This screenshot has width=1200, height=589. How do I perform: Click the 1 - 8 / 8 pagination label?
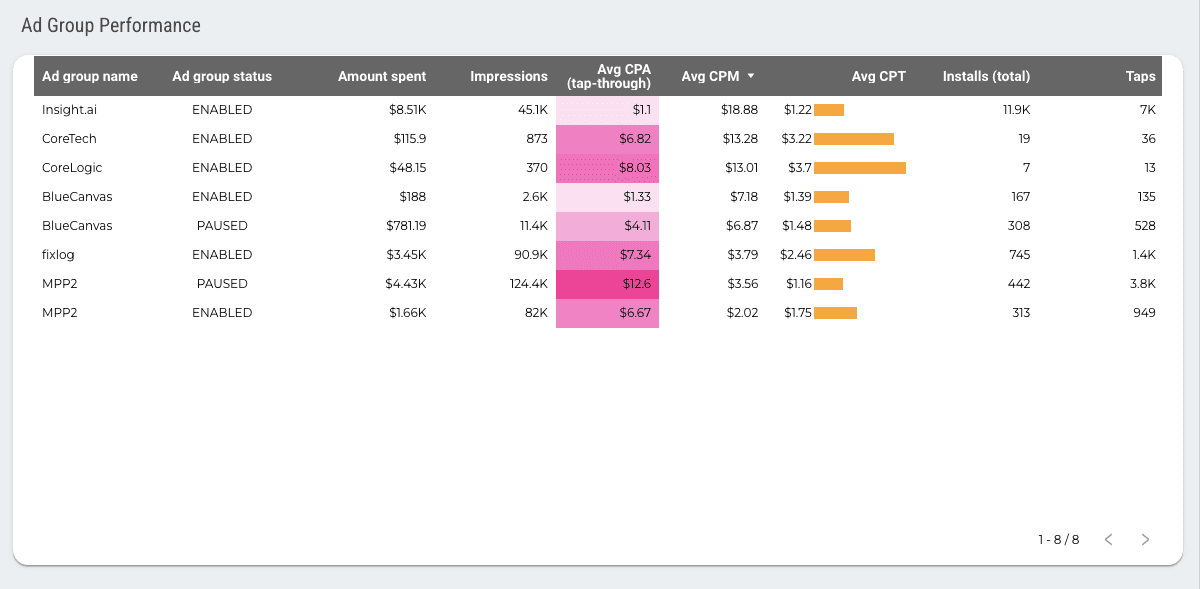(1058, 539)
